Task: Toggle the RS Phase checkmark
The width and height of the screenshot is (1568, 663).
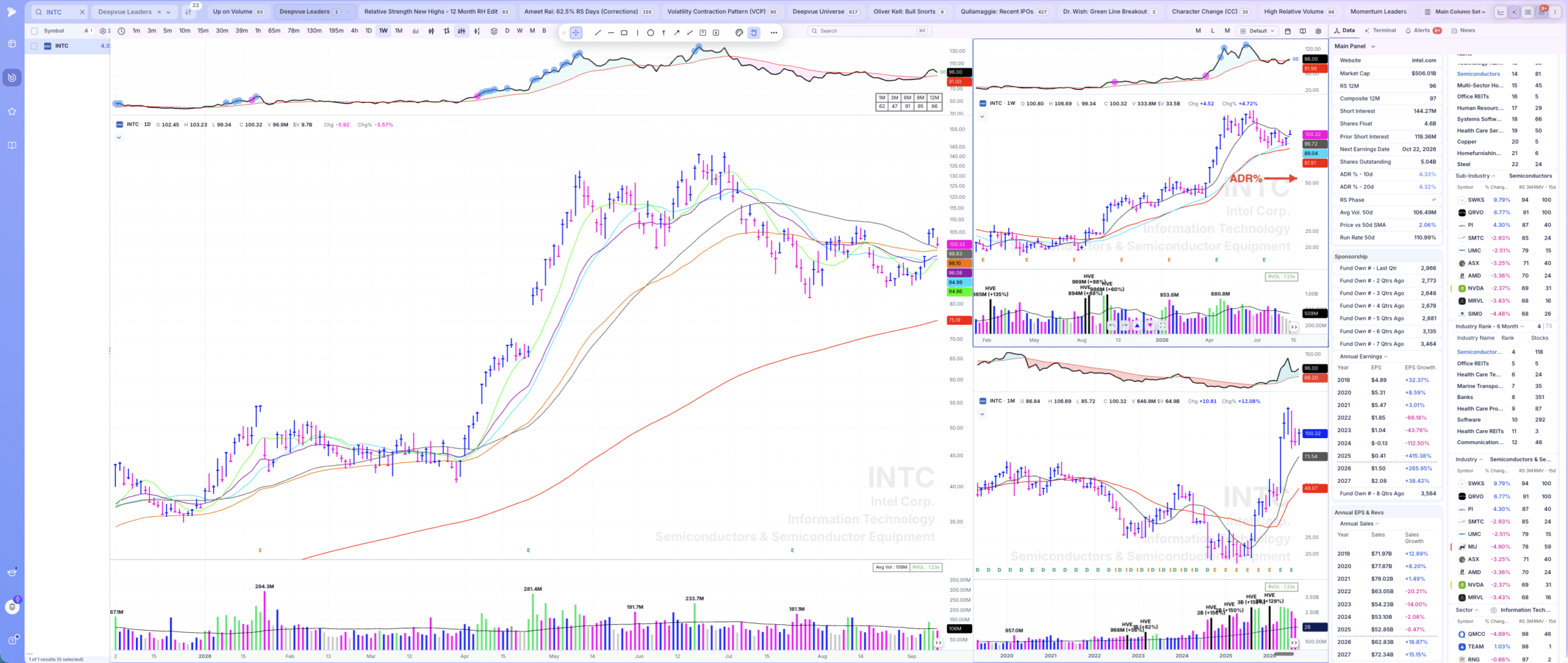Action: click(x=1434, y=200)
